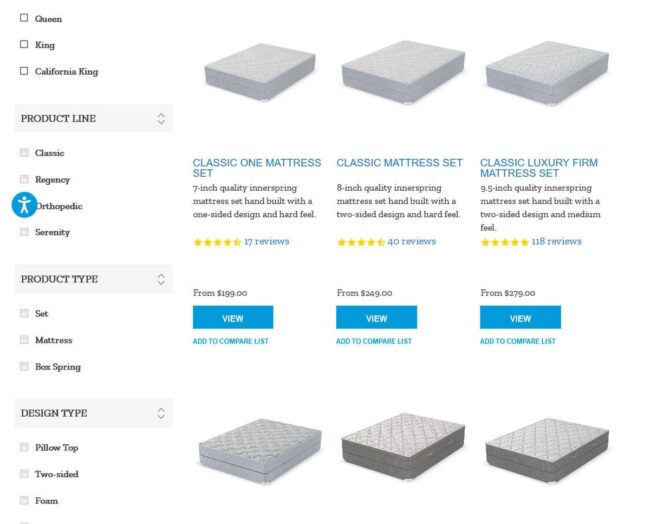Click star rating of Classic Mattress Set
This screenshot has height=524, width=650.
coord(361,242)
